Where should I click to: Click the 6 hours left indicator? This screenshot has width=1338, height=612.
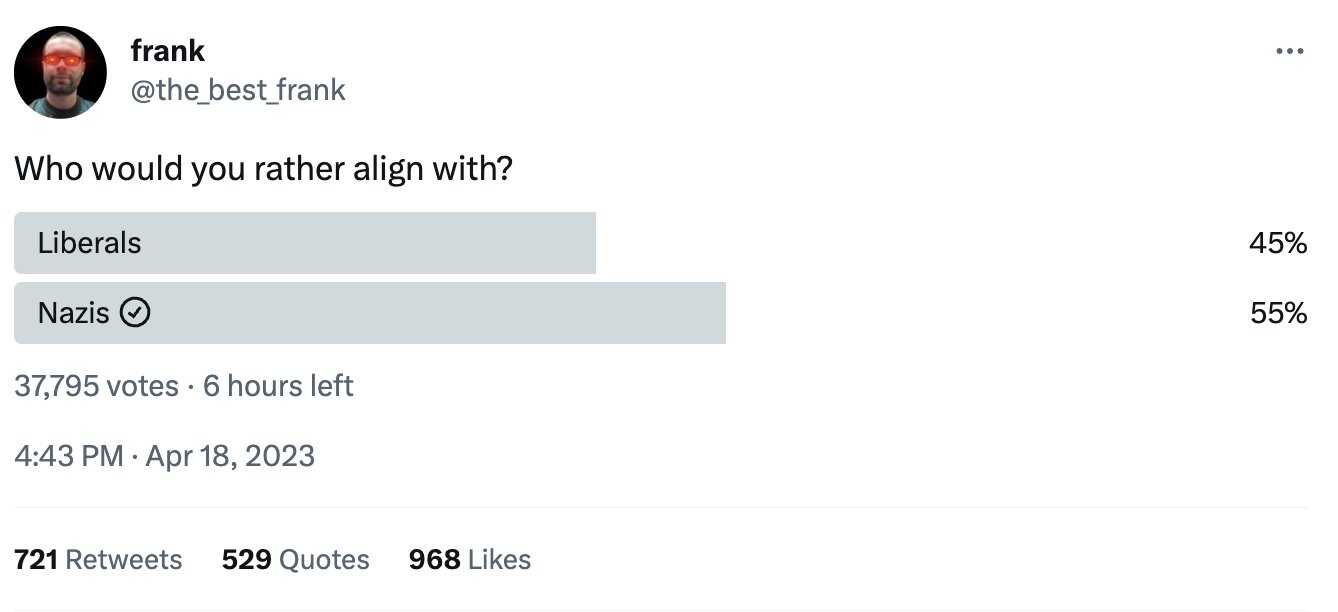[x=278, y=386]
